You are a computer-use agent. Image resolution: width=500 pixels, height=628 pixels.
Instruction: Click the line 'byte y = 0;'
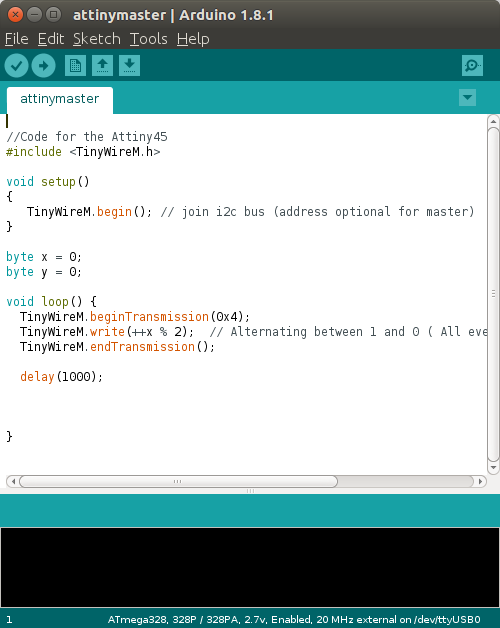44,272
